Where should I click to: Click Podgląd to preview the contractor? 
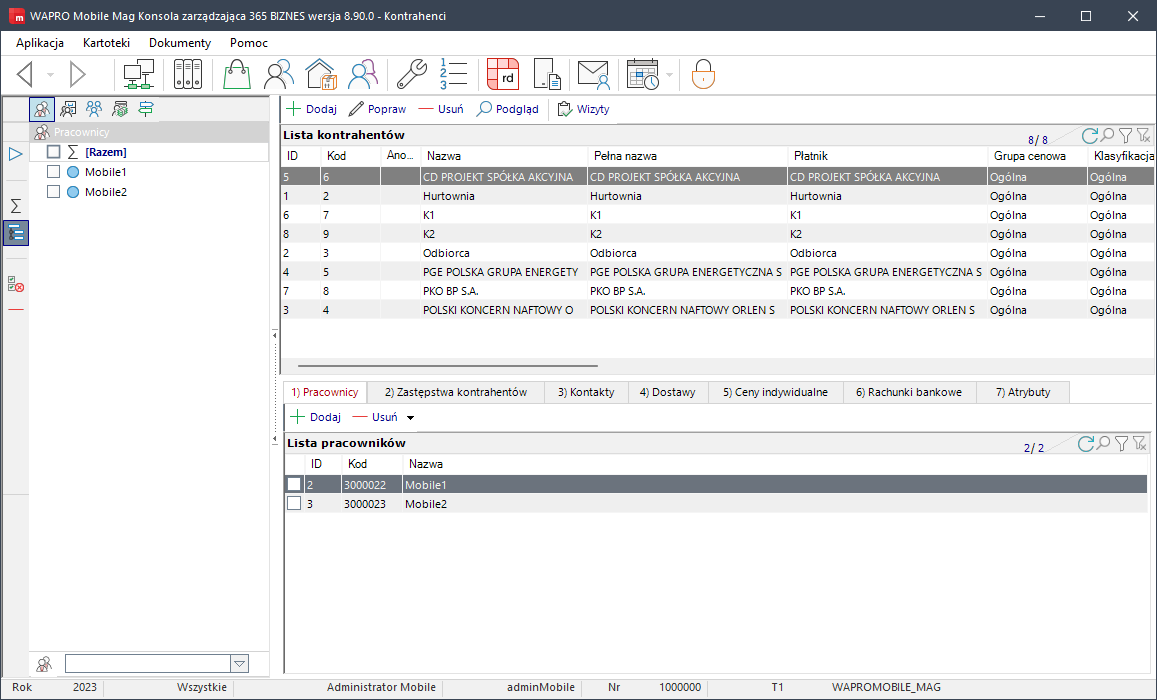click(x=508, y=109)
